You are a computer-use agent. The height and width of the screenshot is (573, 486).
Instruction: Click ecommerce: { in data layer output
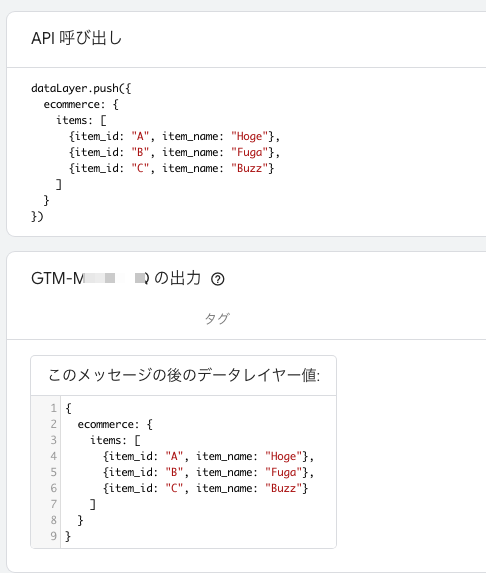(115, 424)
